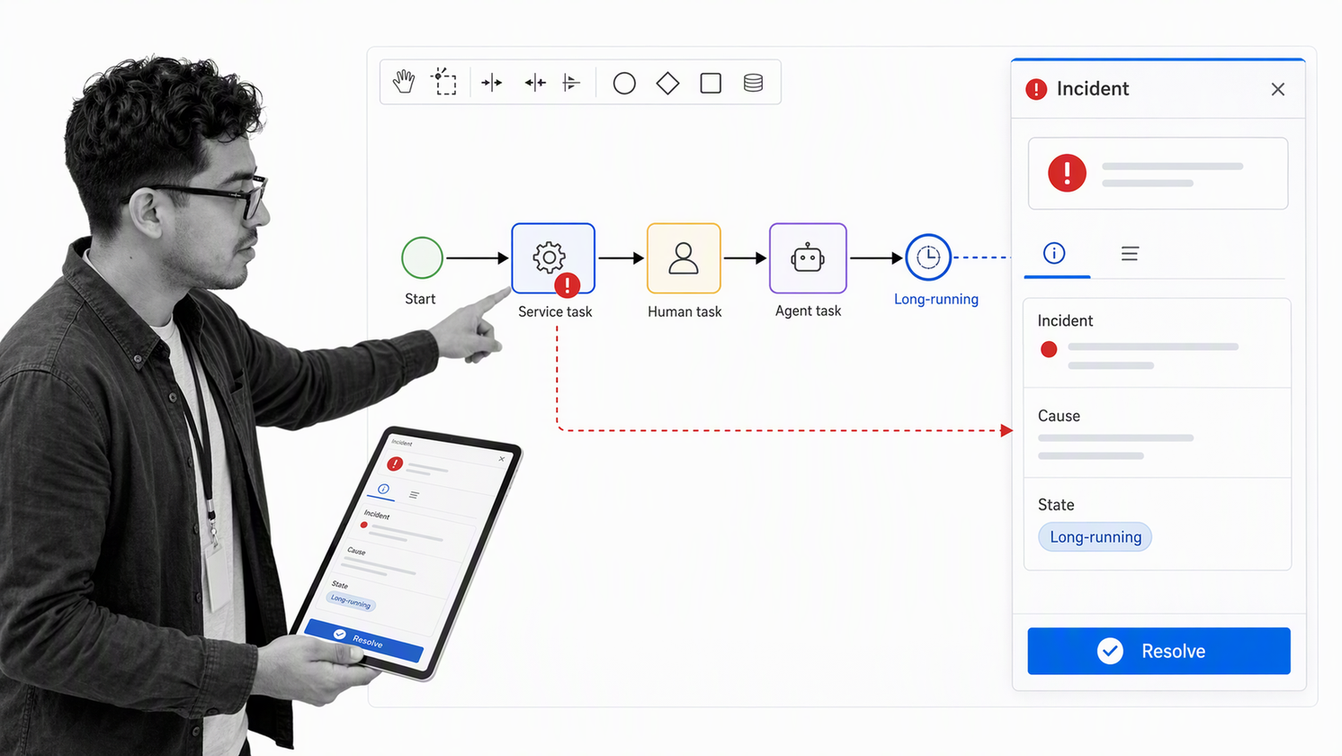The width and height of the screenshot is (1342, 756).
Task: Select the Long-running clock event
Action: 928,257
